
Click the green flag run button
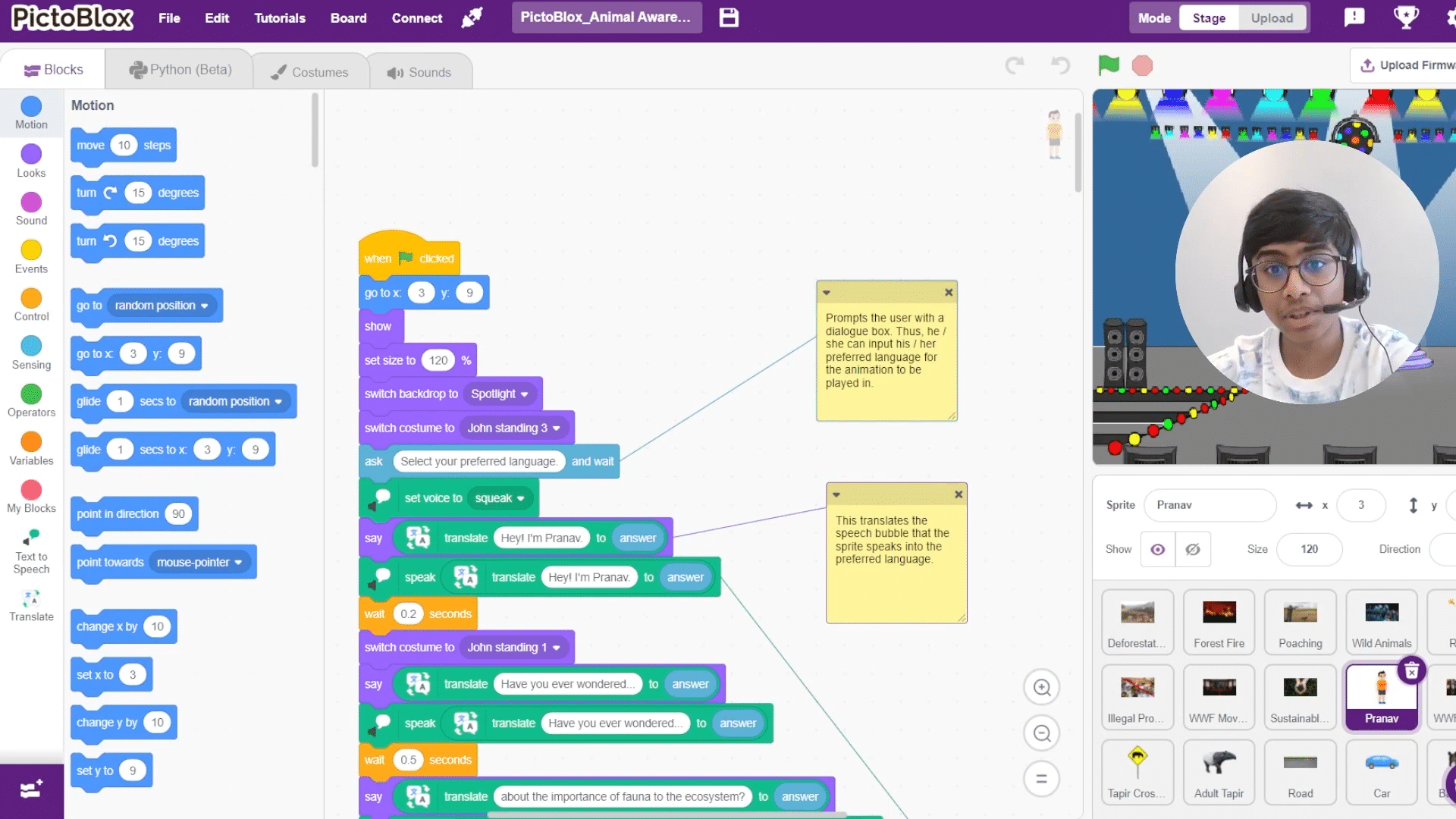1109,66
